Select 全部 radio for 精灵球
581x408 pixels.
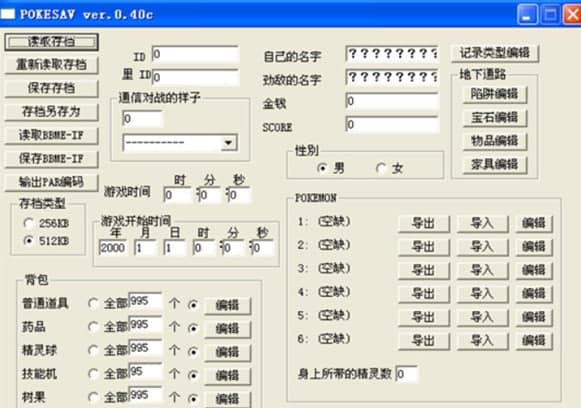pos(93,351)
